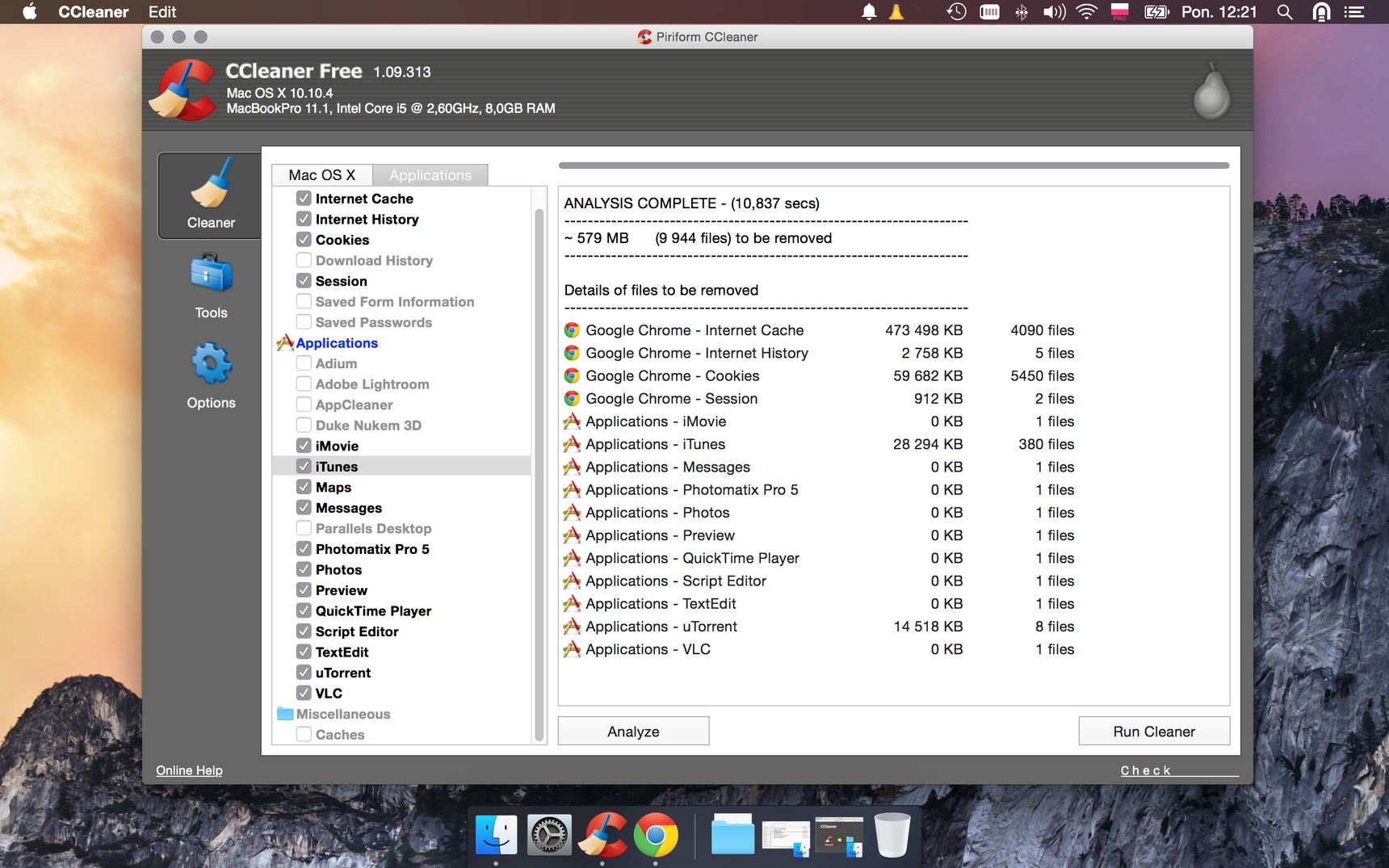Click the '5450 files' count
1389x868 pixels.
tap(1043, 375)
